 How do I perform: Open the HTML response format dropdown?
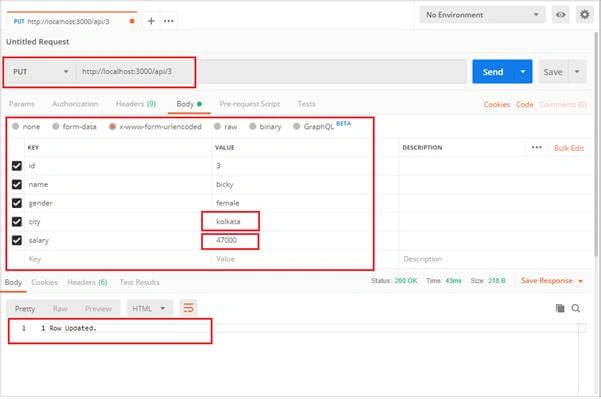pyautogui.click(x=149, y=309)
